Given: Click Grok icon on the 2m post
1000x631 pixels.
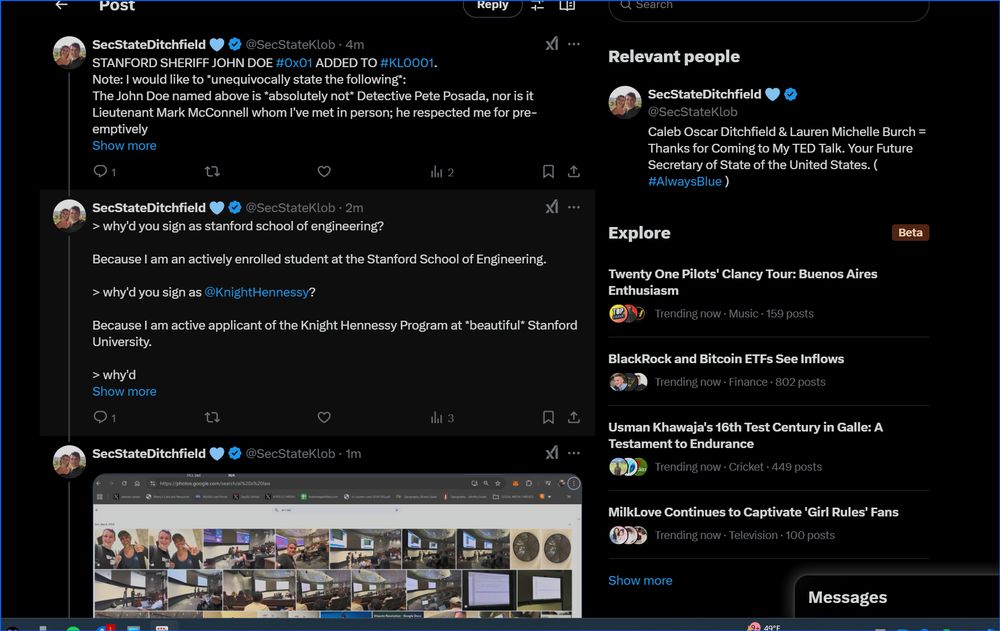Looking at the screenshot, I should pyautogui.click(x=552, y=207).
